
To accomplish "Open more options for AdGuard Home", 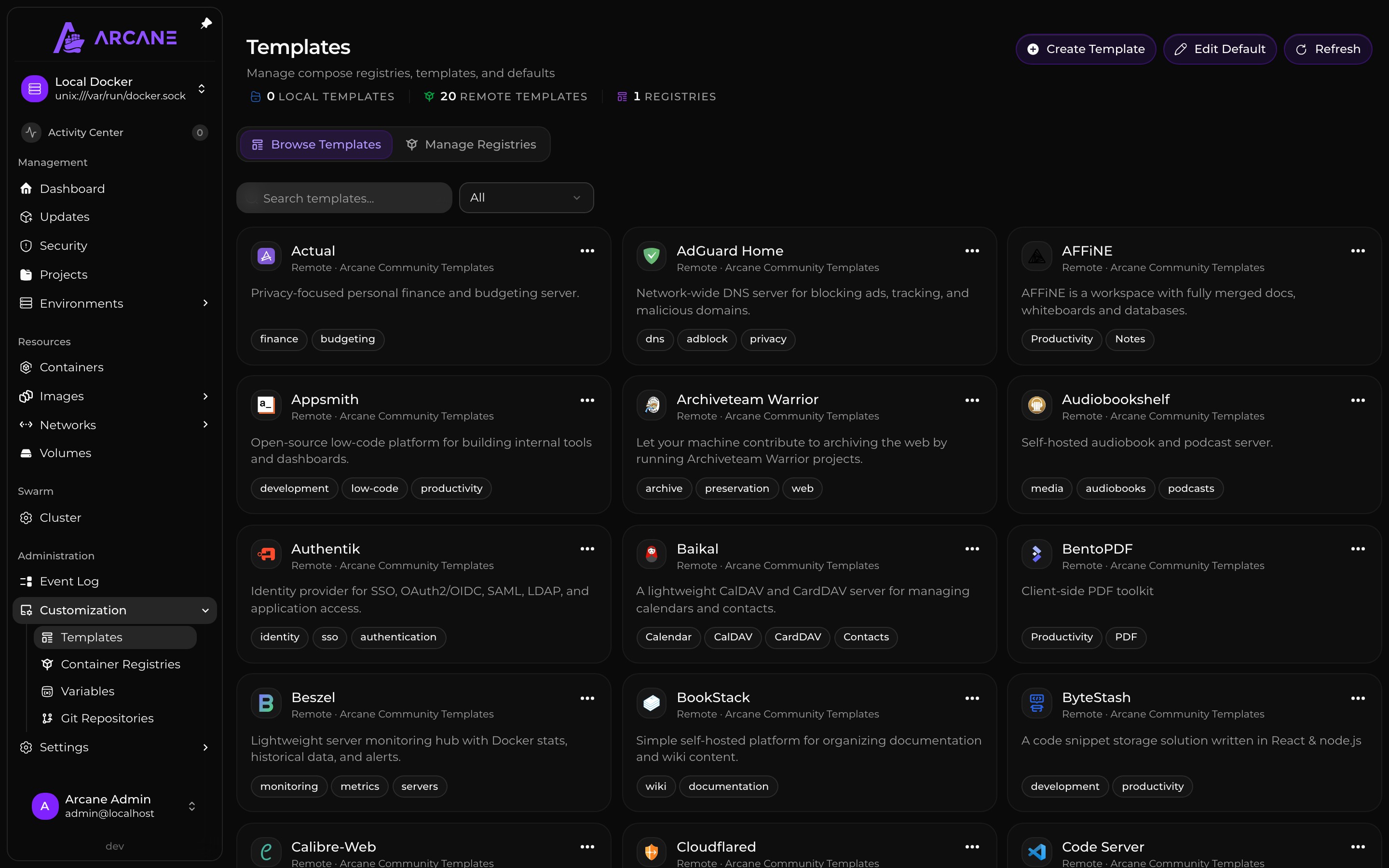I will point(972,251).
